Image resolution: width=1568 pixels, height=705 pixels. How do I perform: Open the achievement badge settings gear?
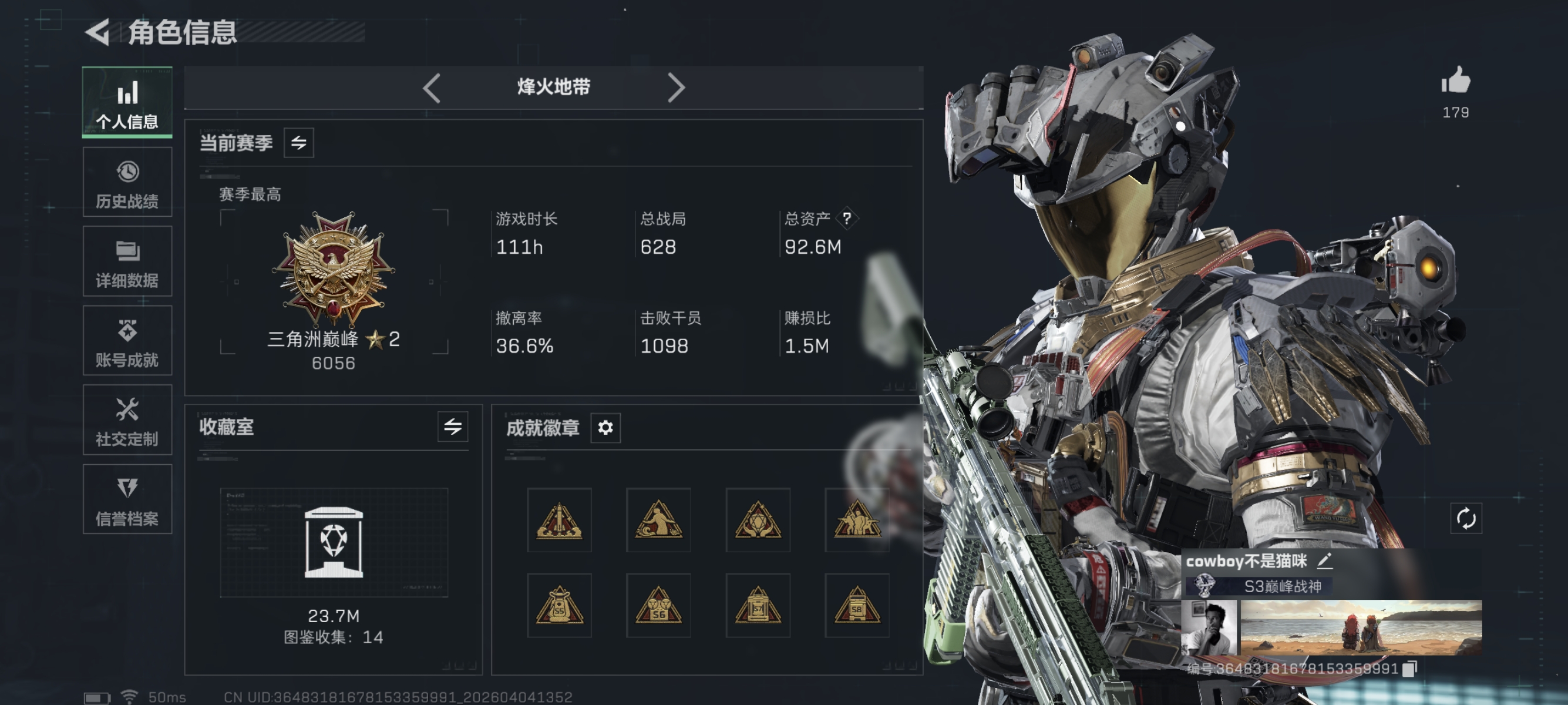[x=605, y=427]
